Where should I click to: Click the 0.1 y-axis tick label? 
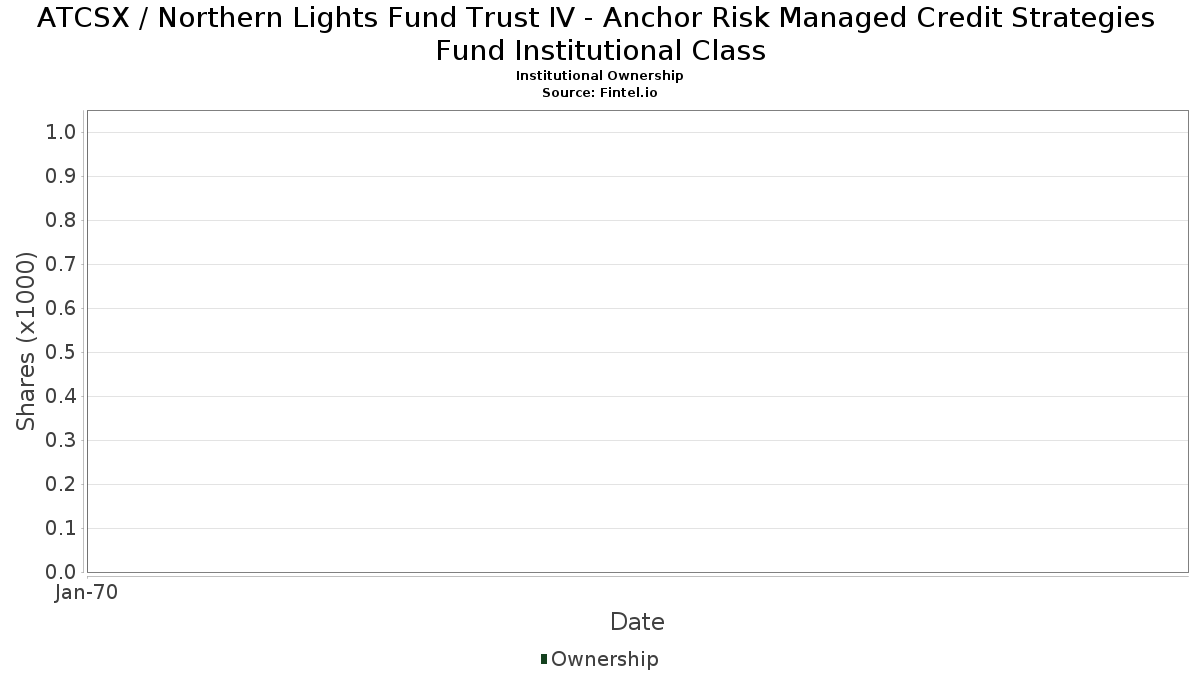point(62,529)
